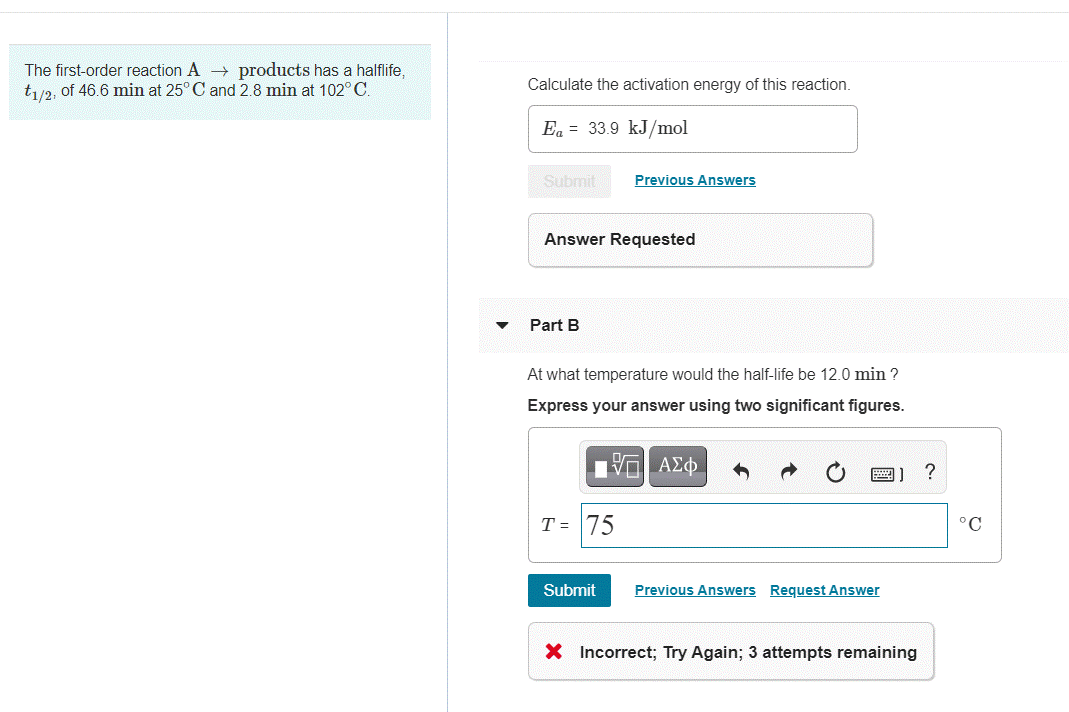
Task: Submit the Part B temperature answer
Action: pos(569,590)
